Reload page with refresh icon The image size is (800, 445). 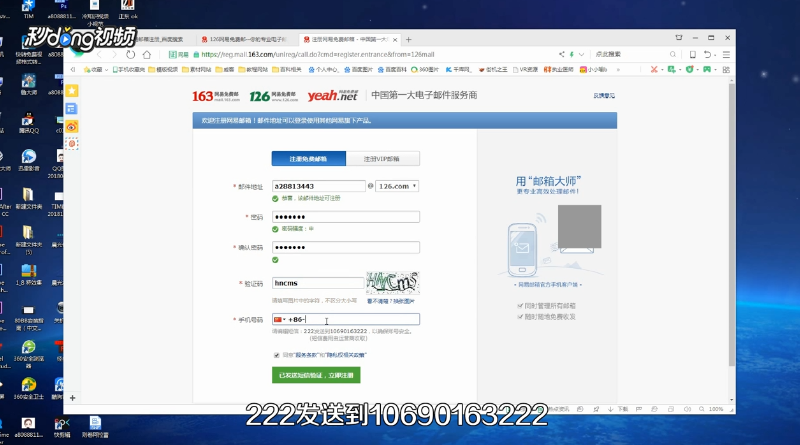click(131, 54)
